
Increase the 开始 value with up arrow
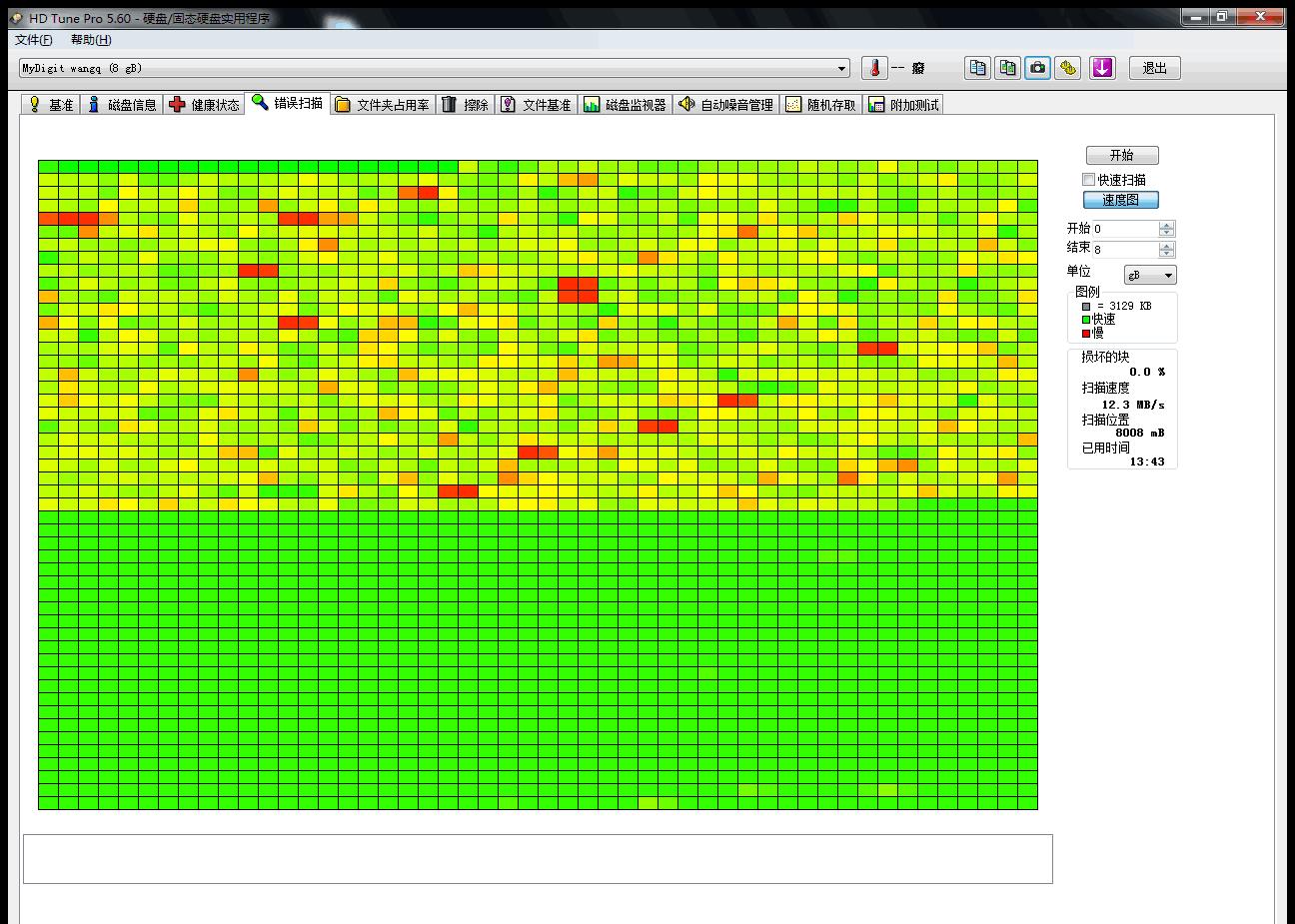[1167, 225]
